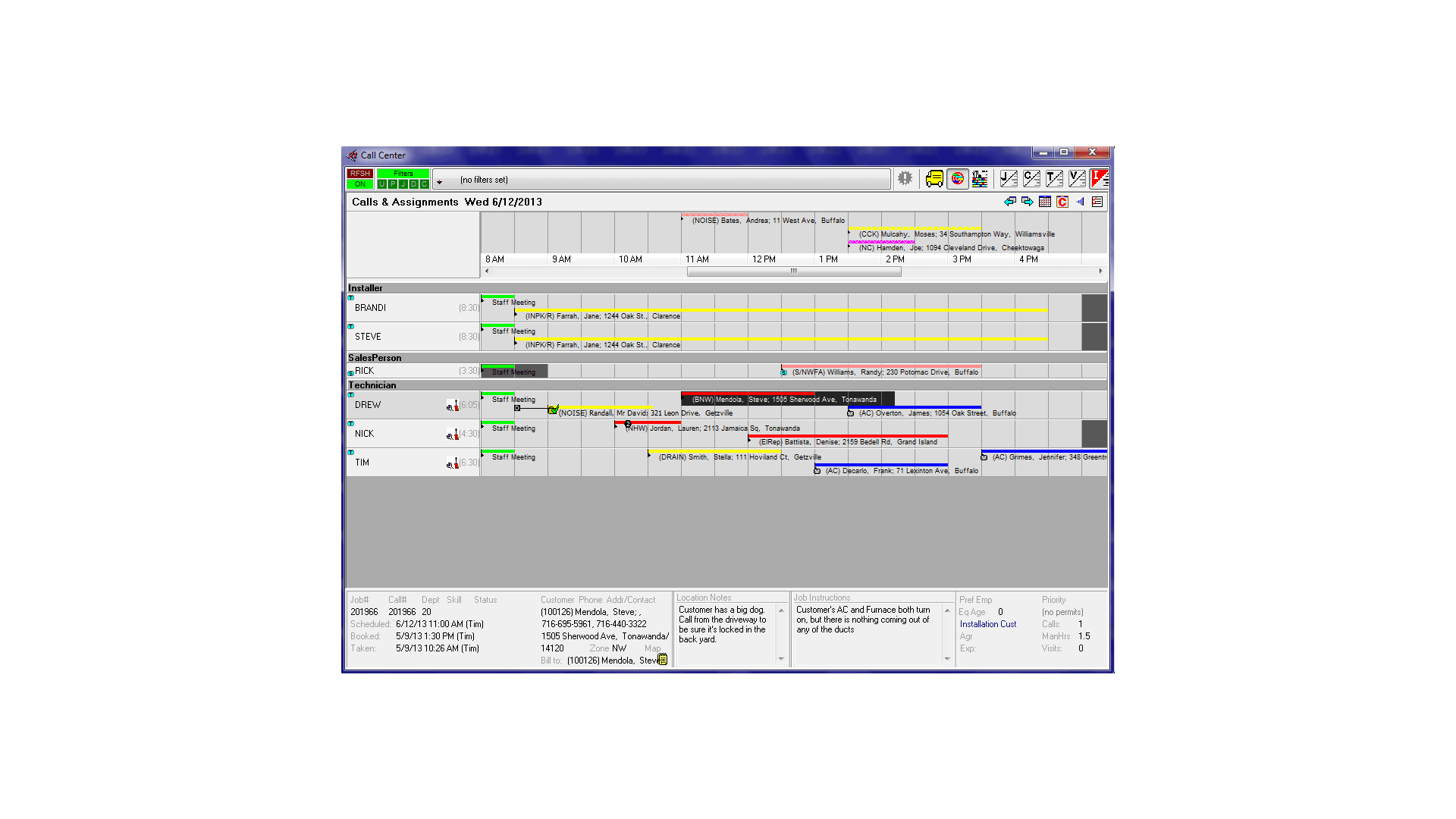Viewport: 1456px width, 819px height.
Task: Click the colored schedule board icon
Action: [980, 179]
